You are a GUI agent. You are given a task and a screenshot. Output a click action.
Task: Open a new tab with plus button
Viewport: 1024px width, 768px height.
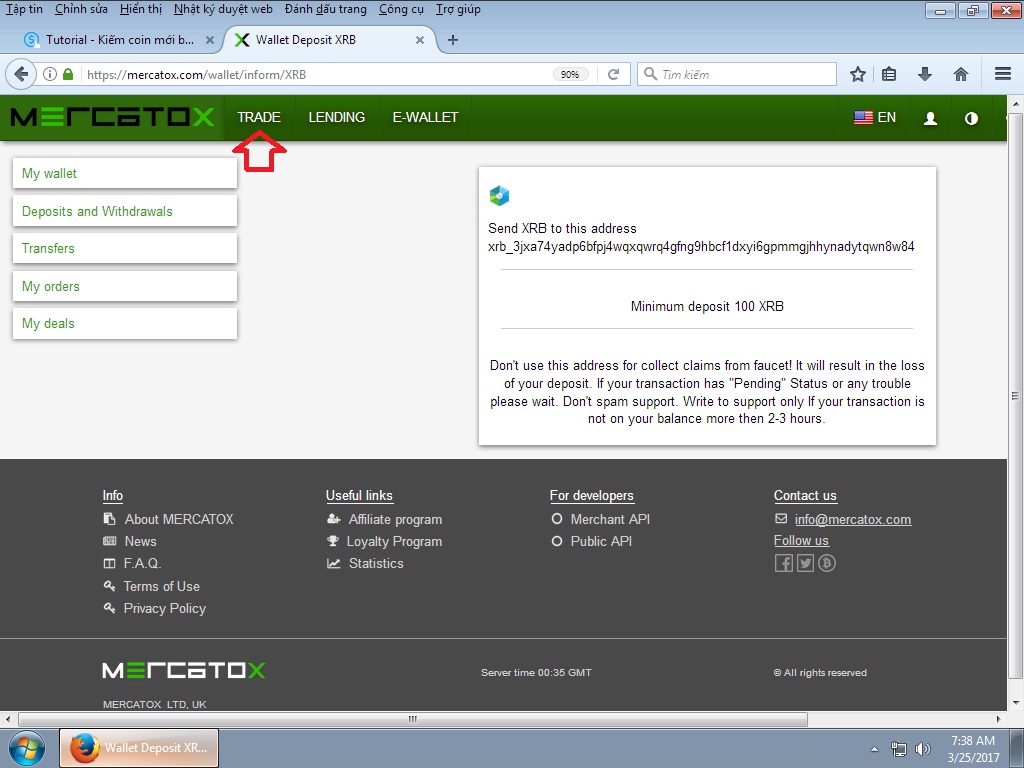tap(453, 40)
